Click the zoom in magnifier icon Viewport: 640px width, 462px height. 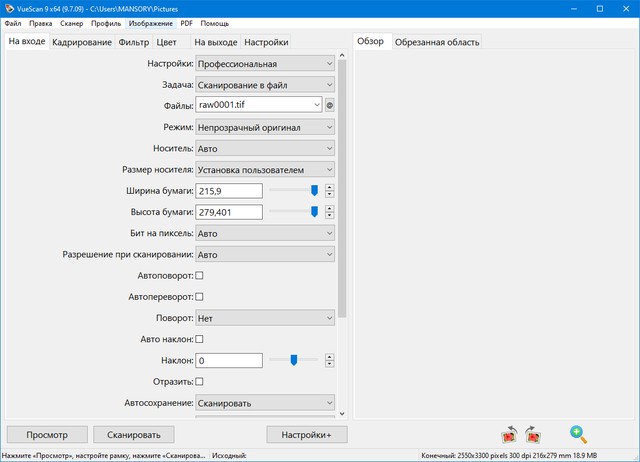[578, 434]
